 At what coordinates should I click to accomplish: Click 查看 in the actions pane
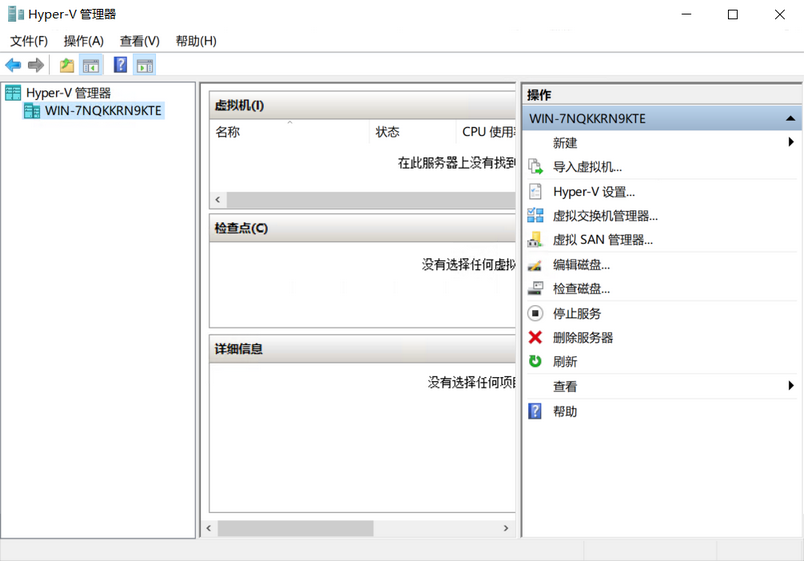click(565, 386)
